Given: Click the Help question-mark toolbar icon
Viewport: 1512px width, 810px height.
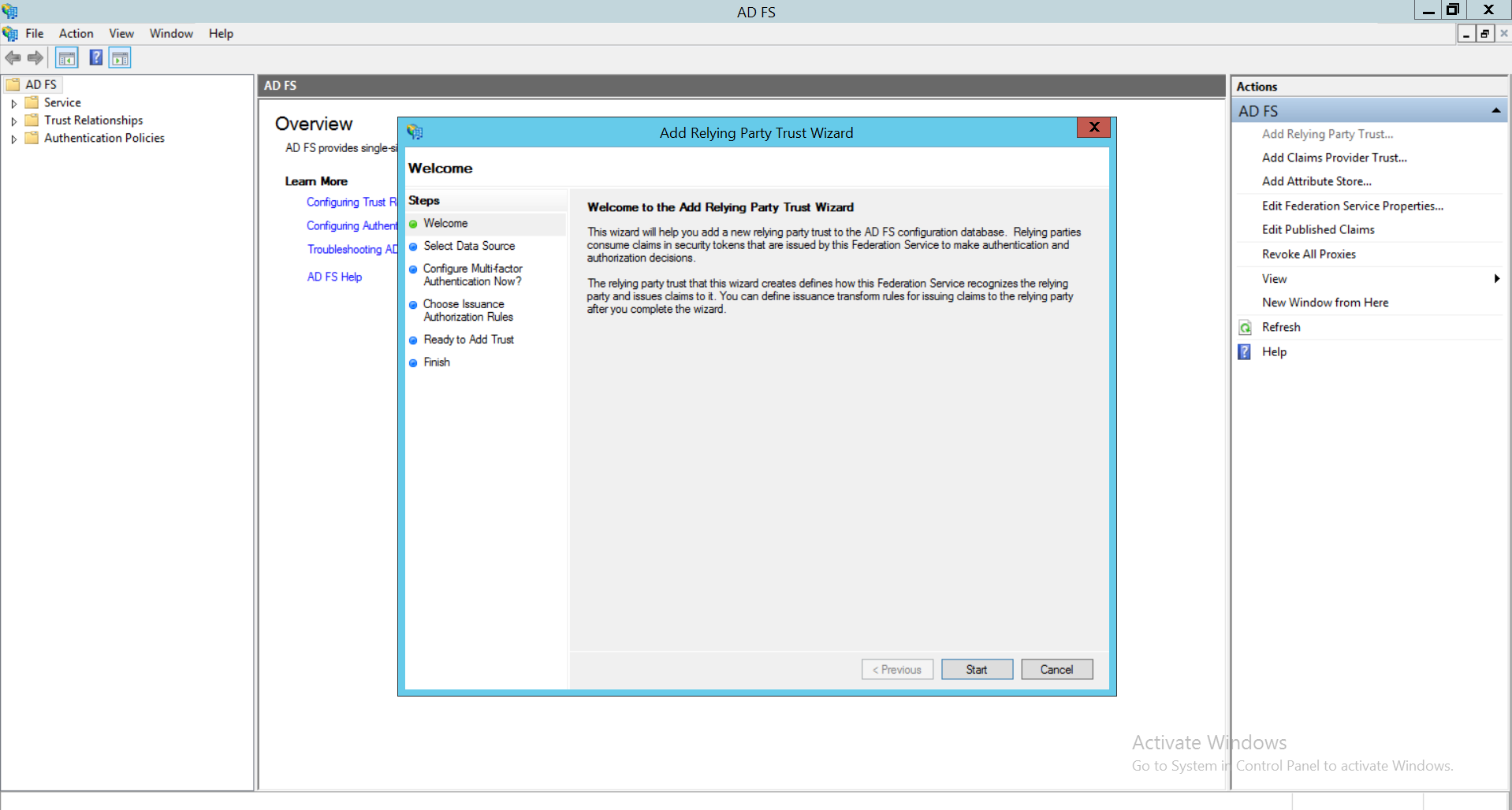Looking at the screenshot, I should 95,57.
